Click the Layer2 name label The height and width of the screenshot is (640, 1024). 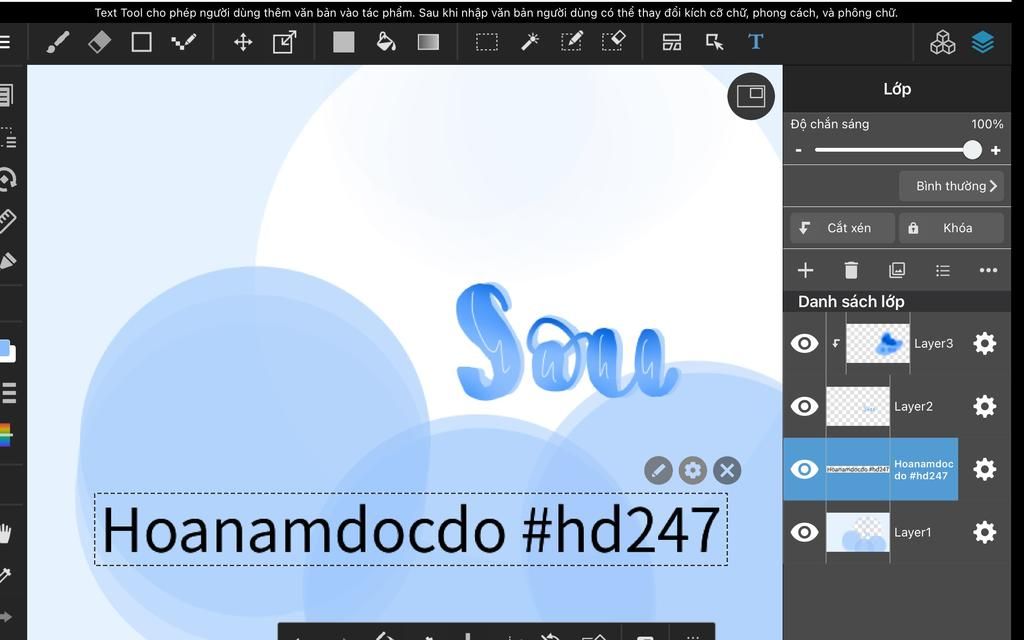coord(913,406)
